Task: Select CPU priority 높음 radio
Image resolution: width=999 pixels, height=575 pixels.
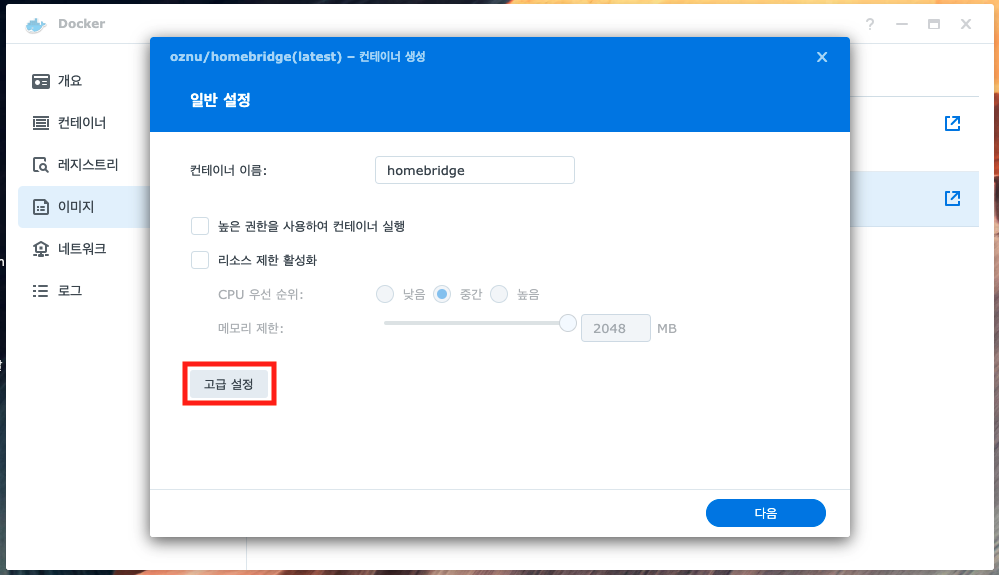Action: tap(499, 294)
